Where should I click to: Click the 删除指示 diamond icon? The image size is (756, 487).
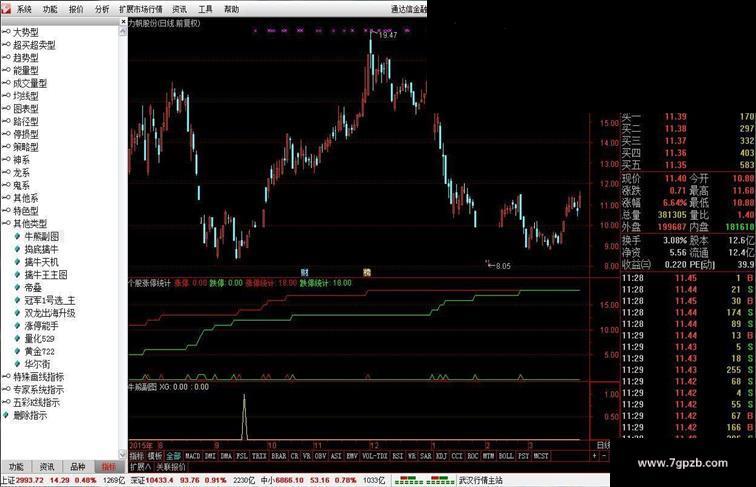(6, 415)
